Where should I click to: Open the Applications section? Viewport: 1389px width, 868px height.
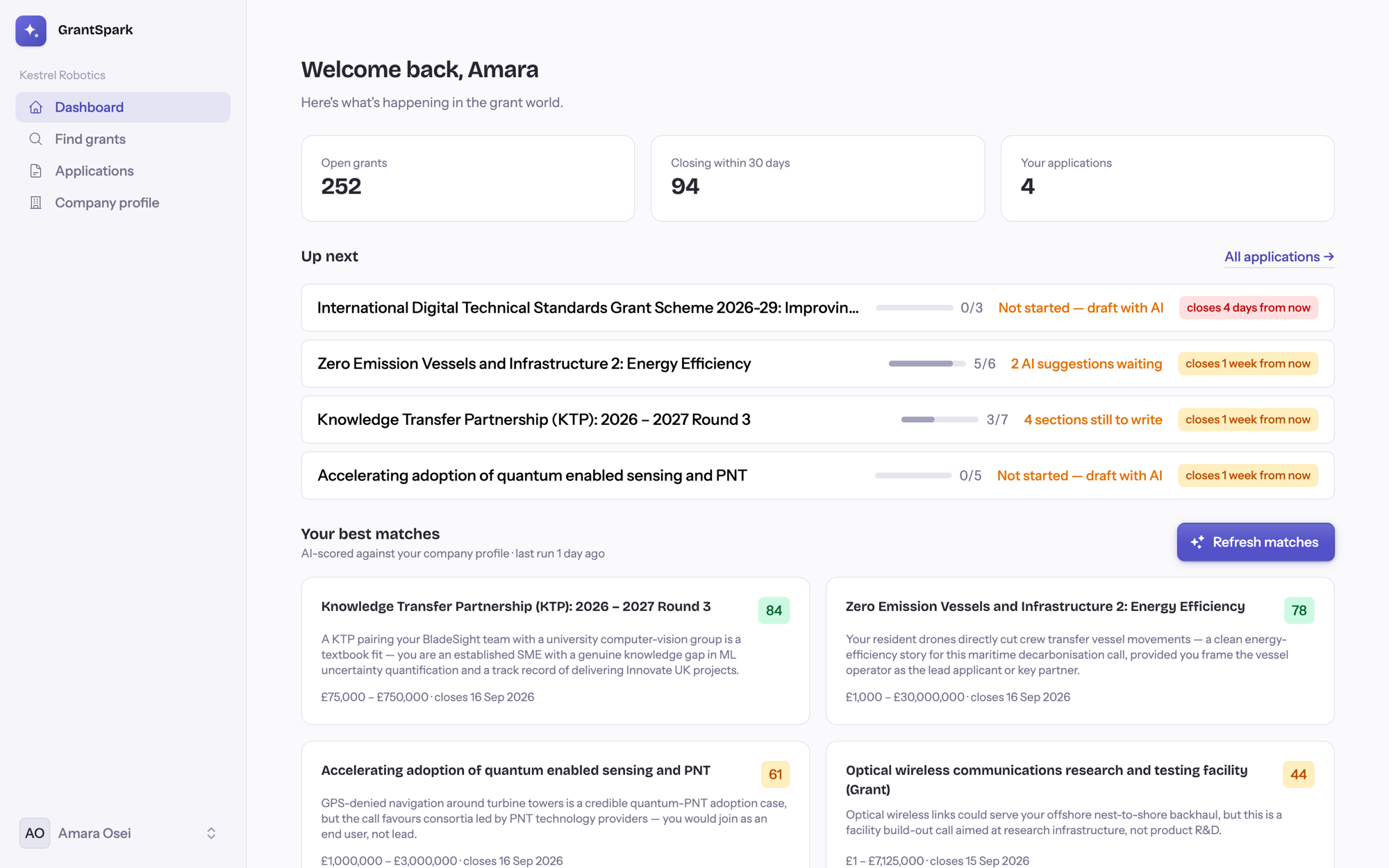pyautogui.click(x=123, y=171)
